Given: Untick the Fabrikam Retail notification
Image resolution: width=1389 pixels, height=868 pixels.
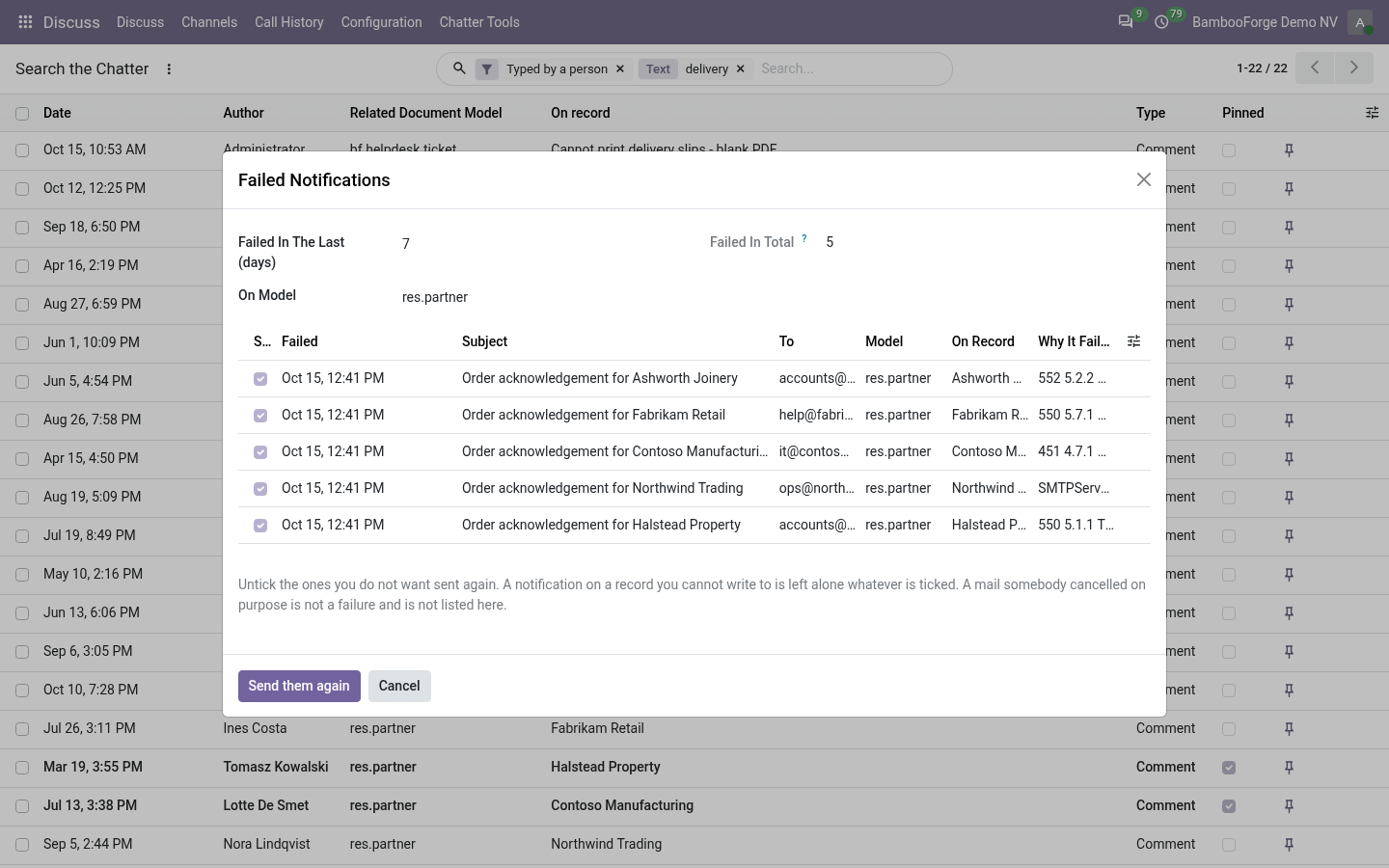Looking at the screenshot, I should click(260, 416).
